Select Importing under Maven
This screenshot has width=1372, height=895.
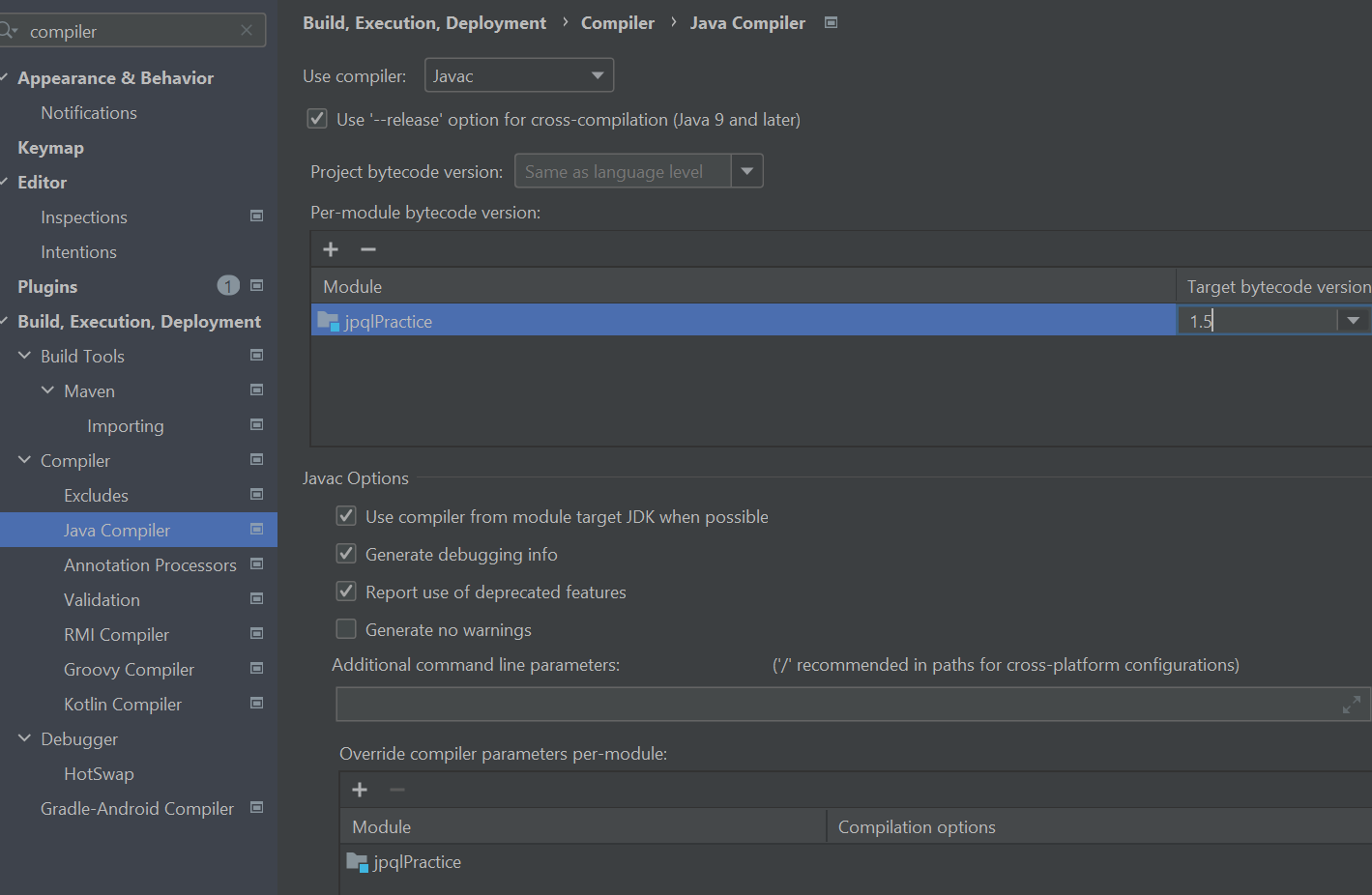126,426
